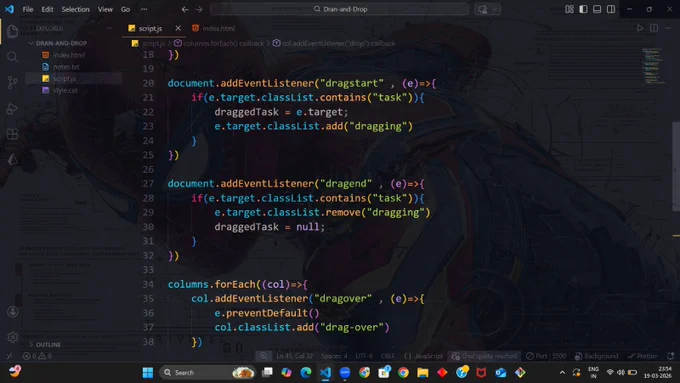Image resolution: width=680 pixels, height=383 pixels.
Task: Open editor More Actions ellipsis
Action: tap(668, 28)
